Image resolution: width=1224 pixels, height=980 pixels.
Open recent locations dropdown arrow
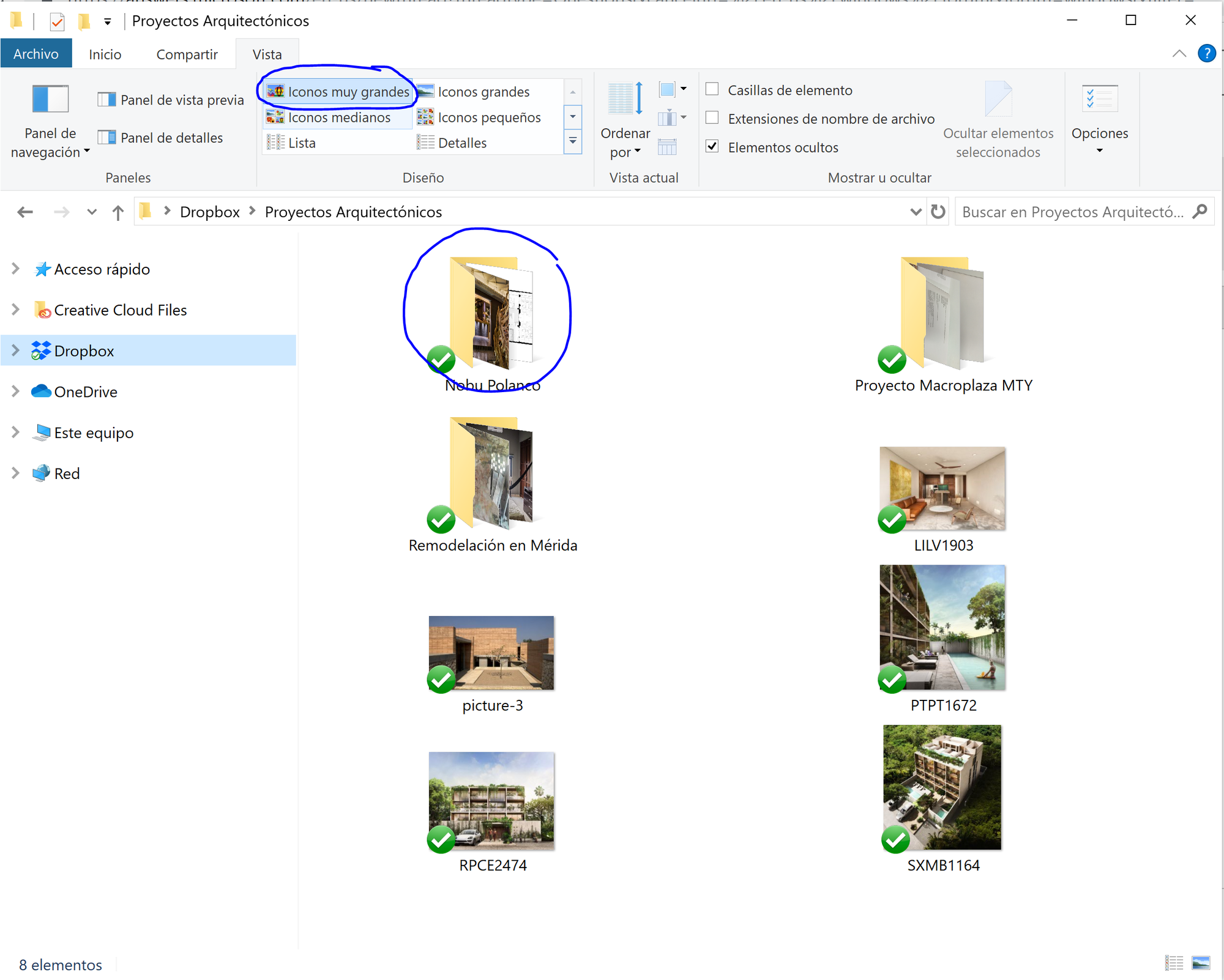click(x=92, y=212)
